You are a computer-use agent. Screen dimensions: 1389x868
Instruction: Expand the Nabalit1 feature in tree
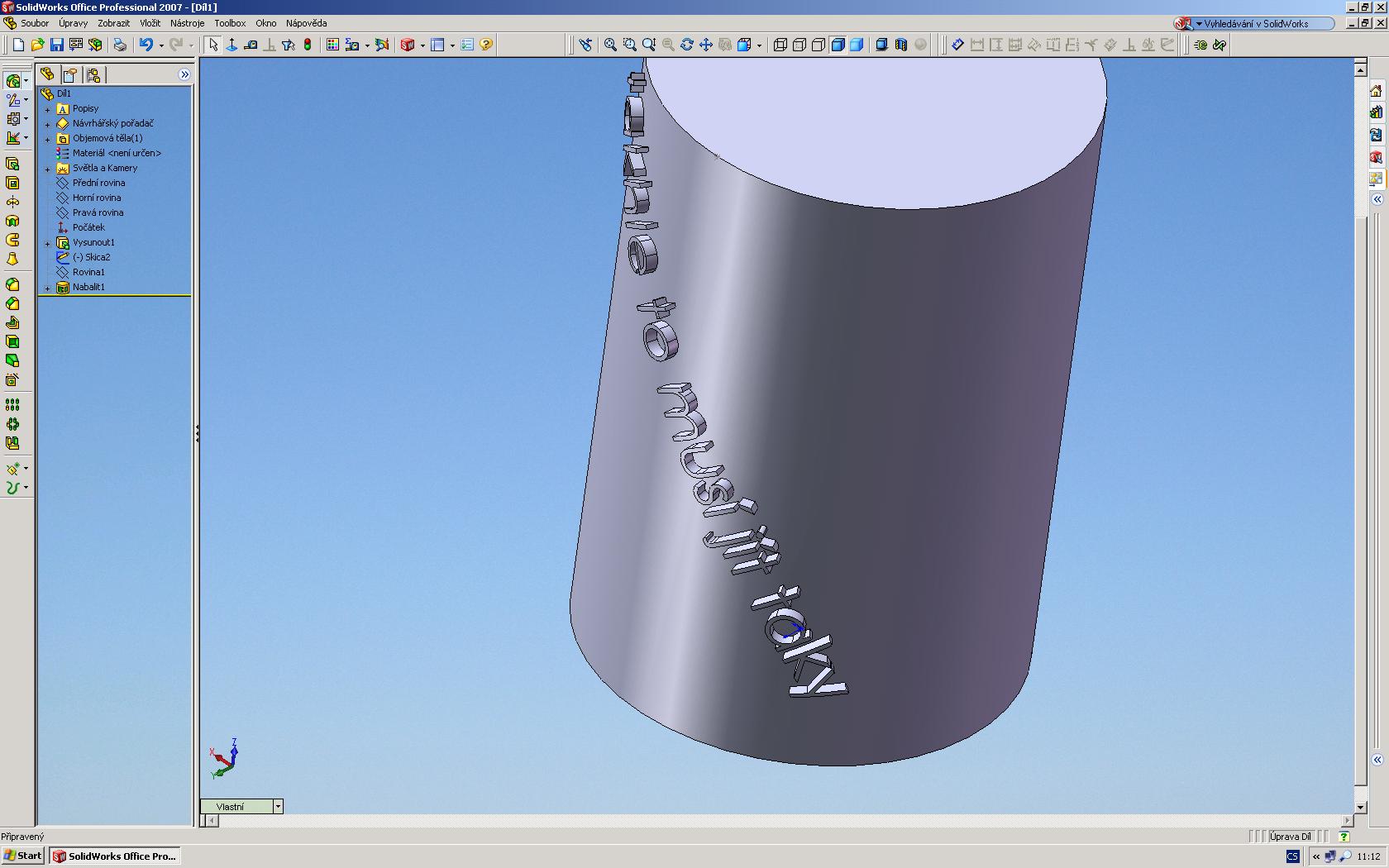(x=48, y=288)
